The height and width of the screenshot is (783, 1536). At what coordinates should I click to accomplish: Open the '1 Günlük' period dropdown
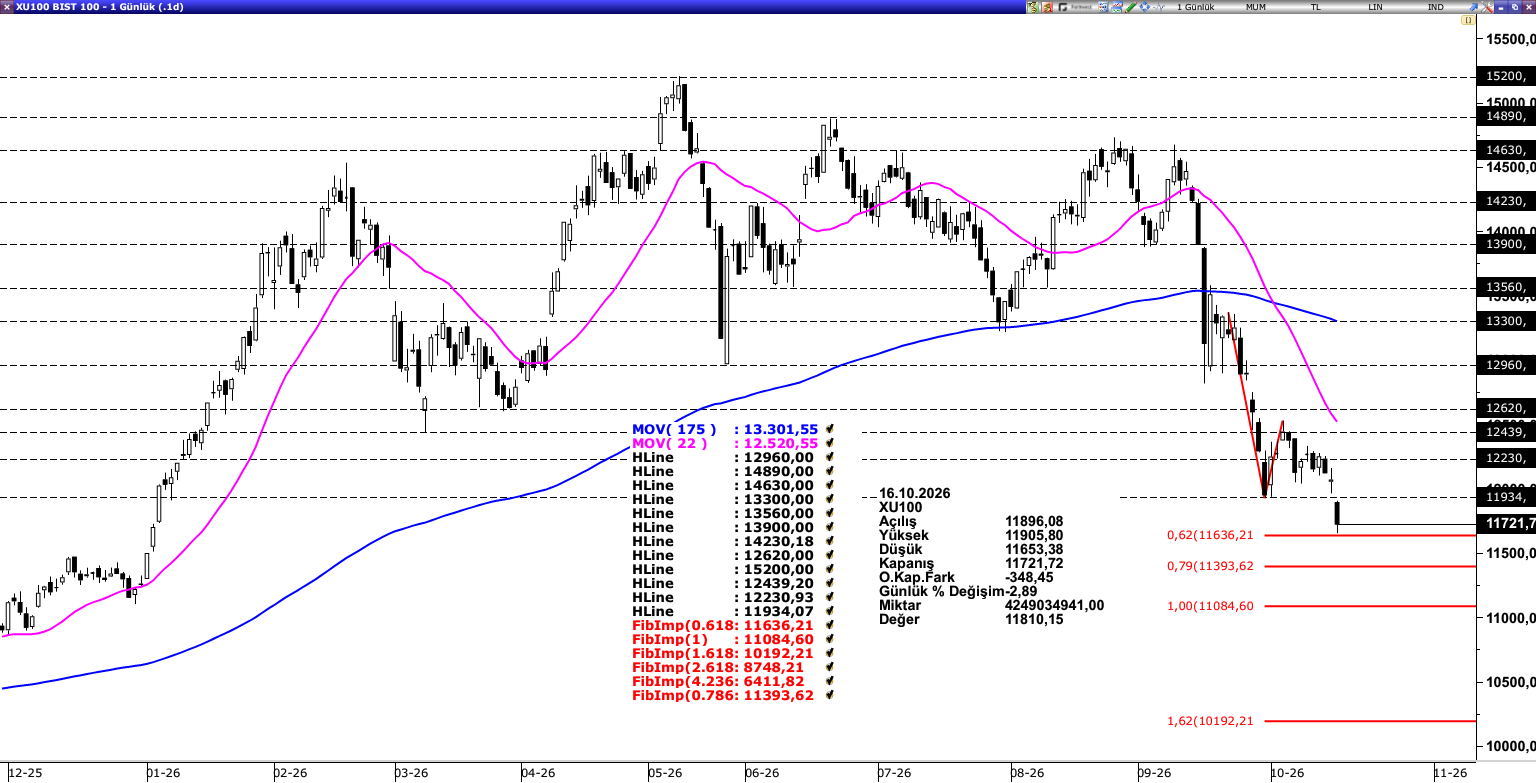coord(1196,7)
